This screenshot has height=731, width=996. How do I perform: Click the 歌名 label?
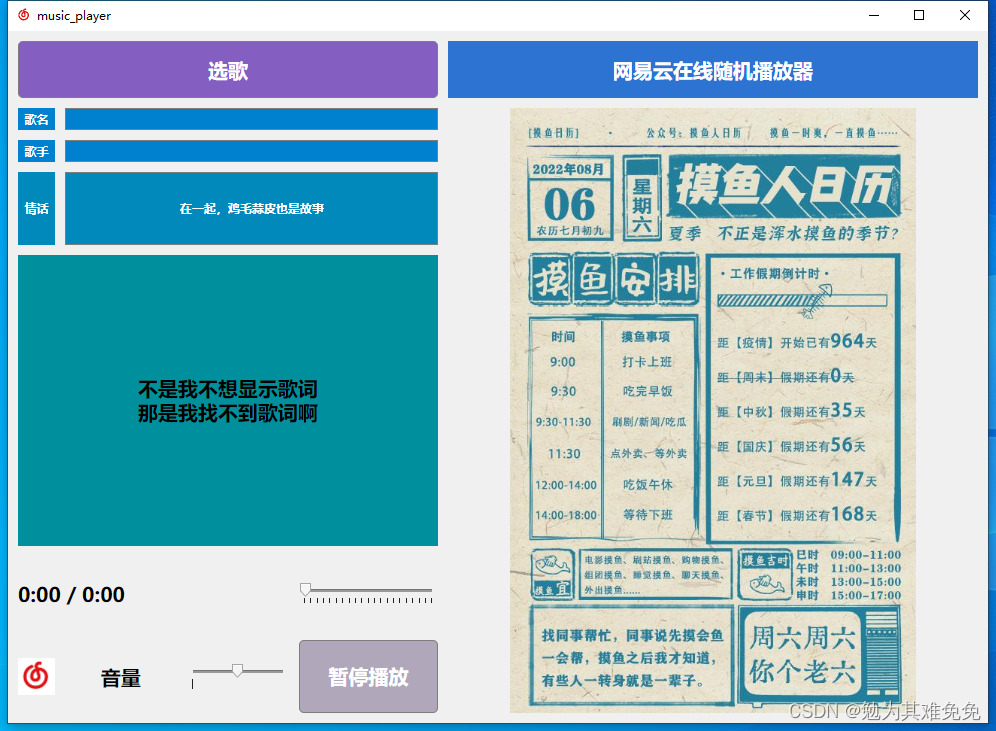[x=36, y=119]
